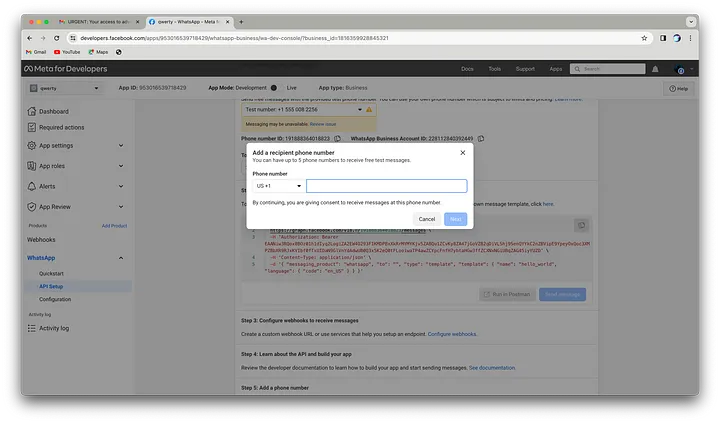Click the Meta for Developers logo
Screen dimensions: 720x423
tap(66, 68)
